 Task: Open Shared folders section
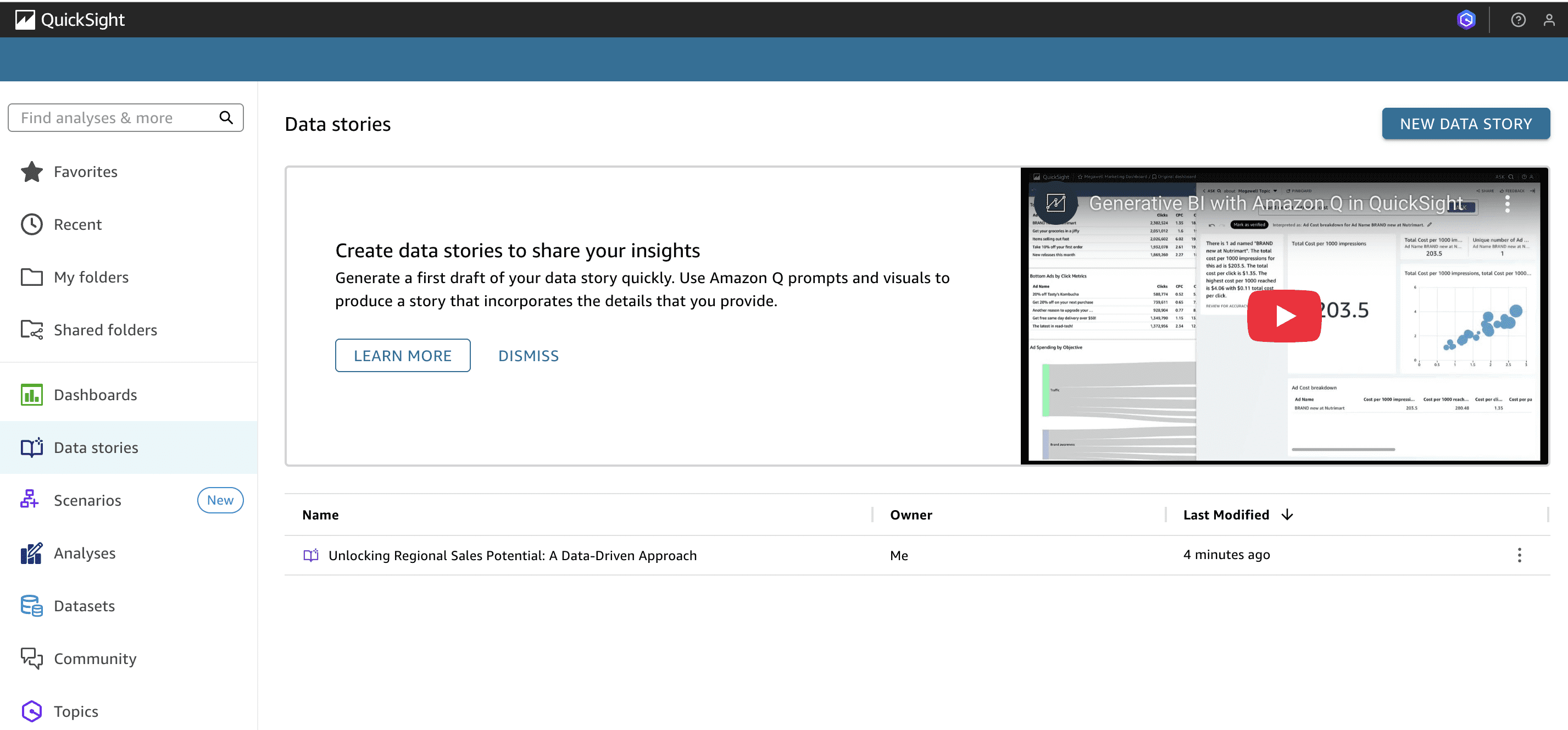pyautogui.click(x=105, y=330)
